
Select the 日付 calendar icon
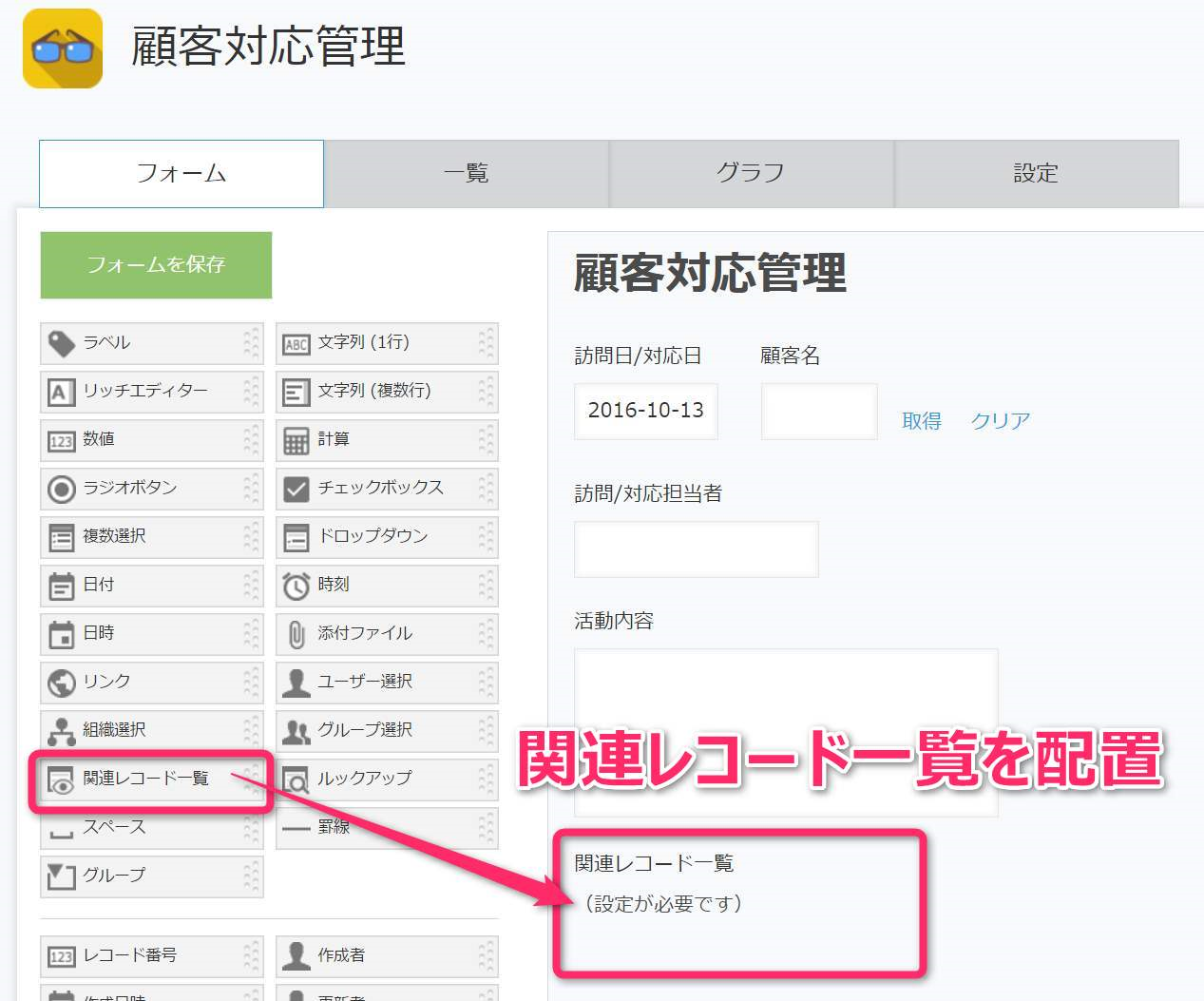point(62,586)
